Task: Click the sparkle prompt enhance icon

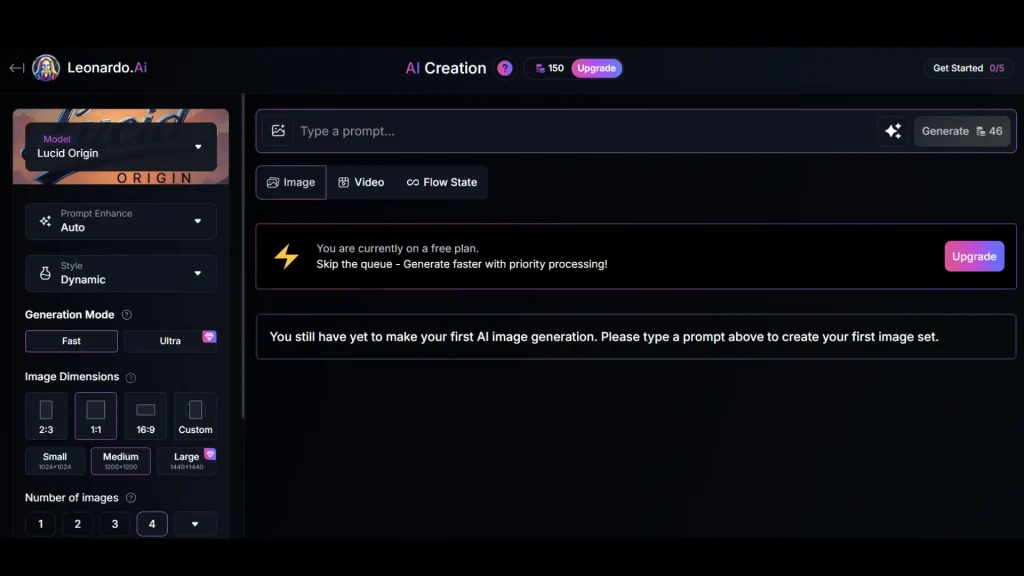Action: click(x=893, y=131)
